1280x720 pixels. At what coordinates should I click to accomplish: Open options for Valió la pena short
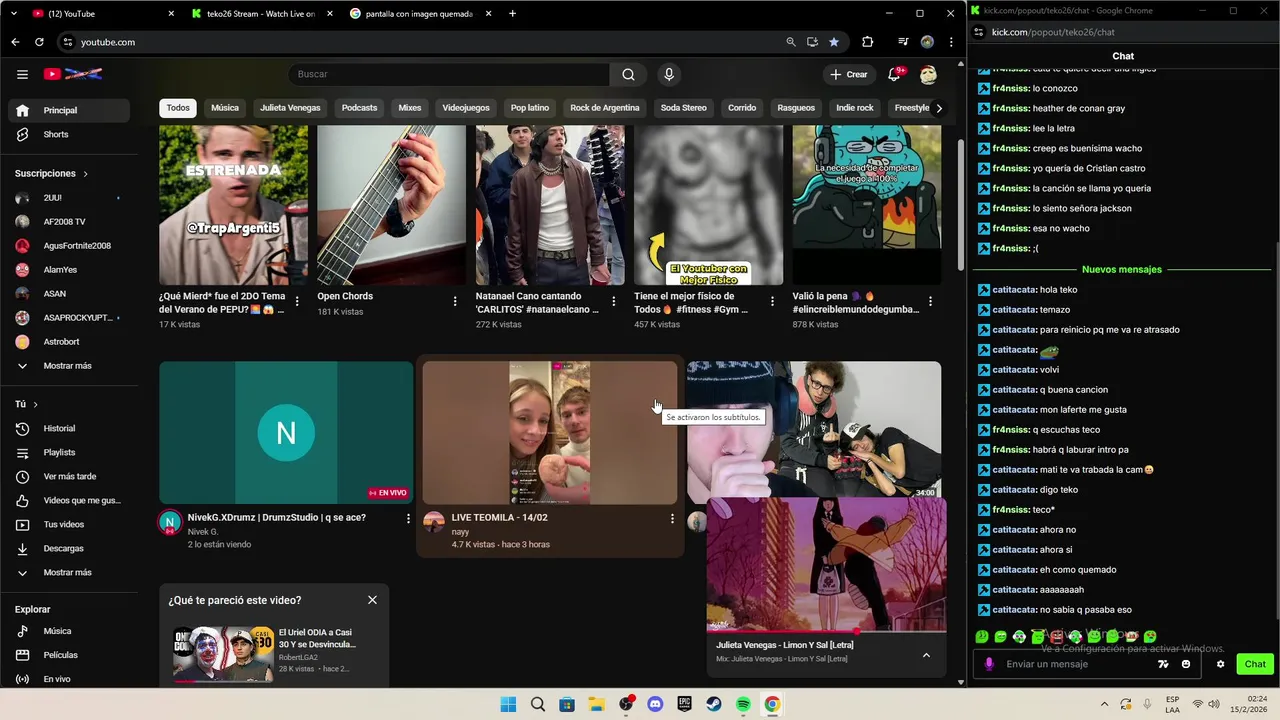pos(931,301)
